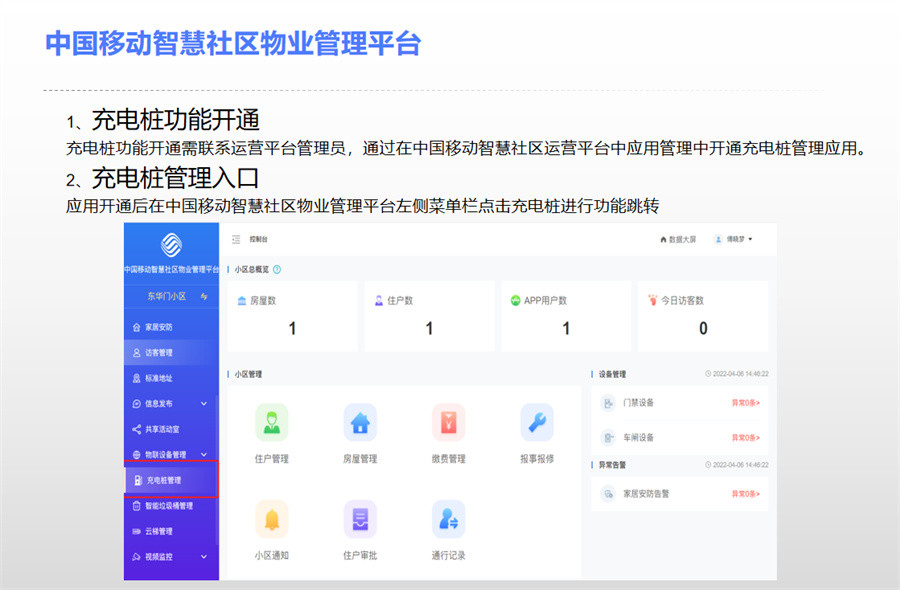The image size is (900, 590).
Task: Expand the 物联设备管理 submenu chevron
Action: click(x=204, y=455)
